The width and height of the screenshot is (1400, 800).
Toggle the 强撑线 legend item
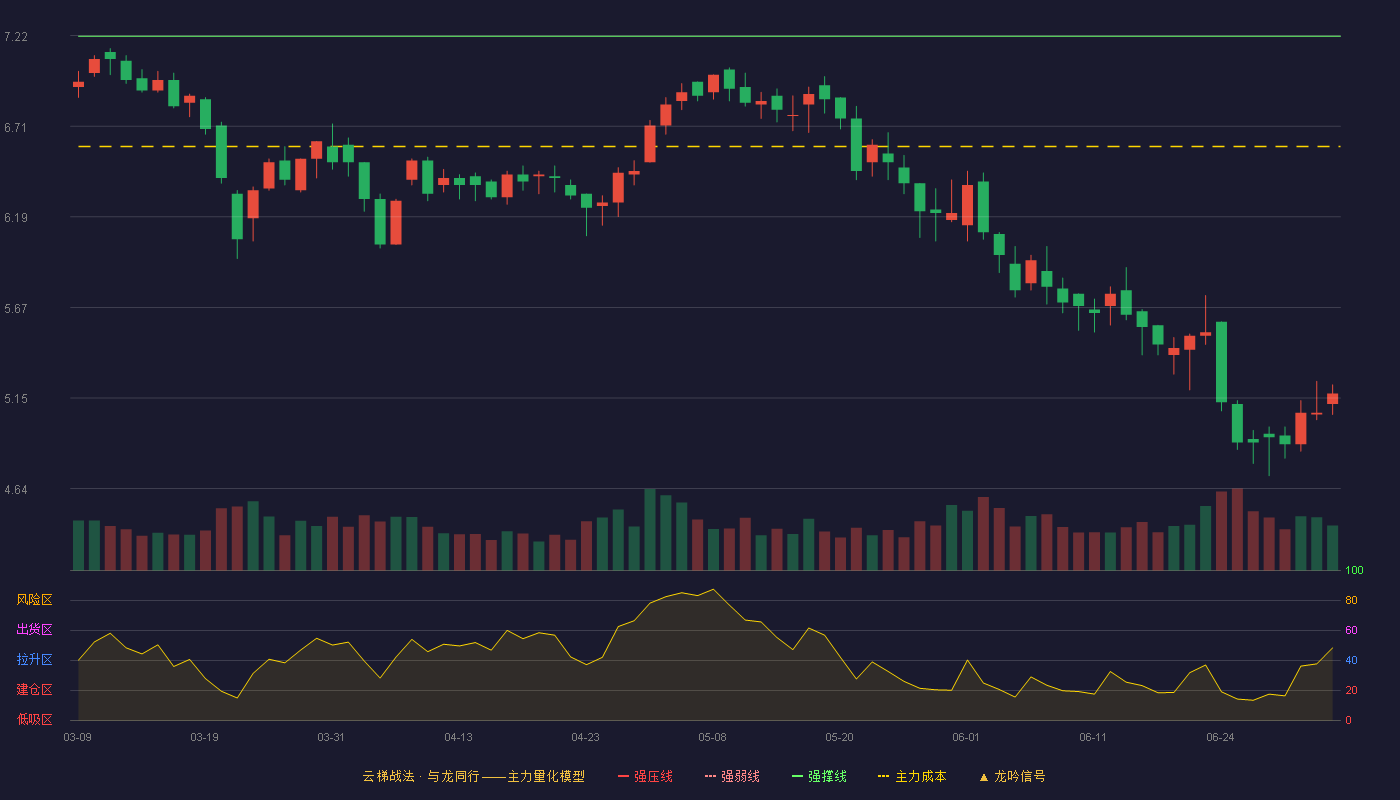[x=819, y=776]
